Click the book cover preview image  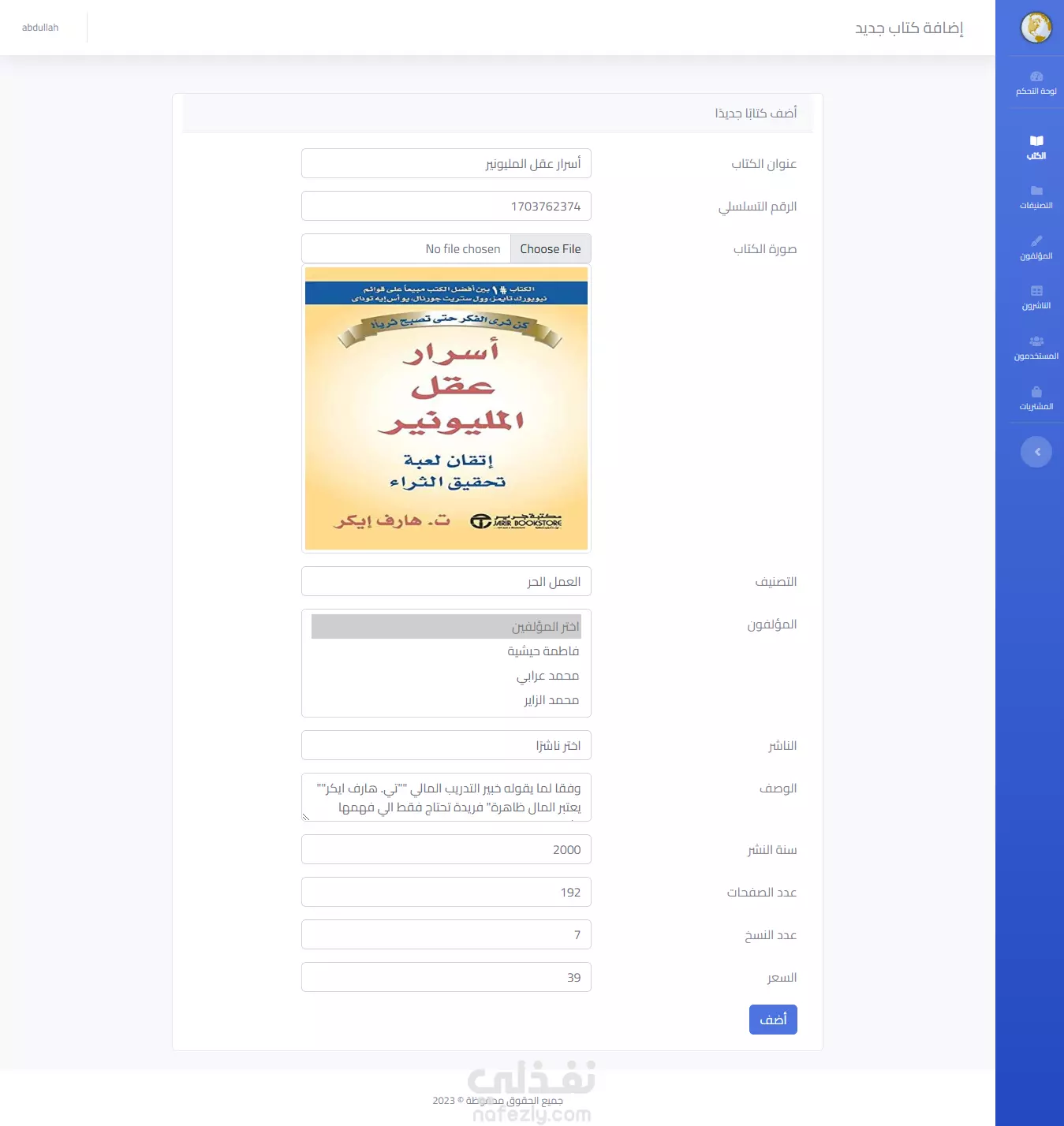click(446, 408)
